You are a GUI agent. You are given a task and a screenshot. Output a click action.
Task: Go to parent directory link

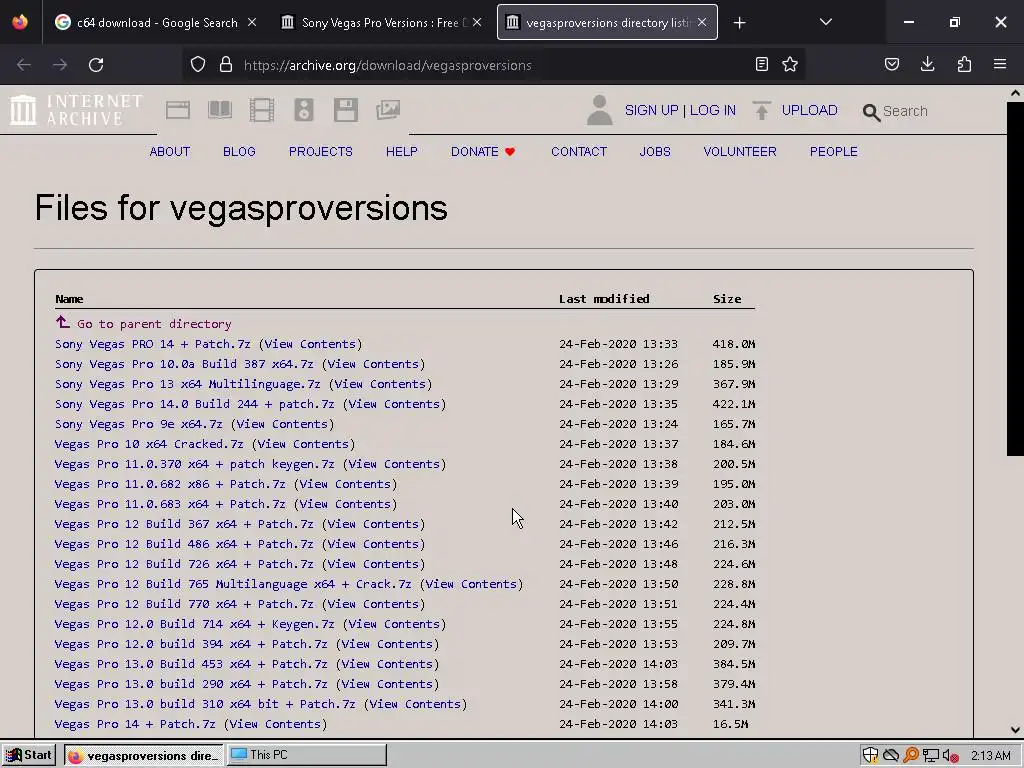(154, 324)
